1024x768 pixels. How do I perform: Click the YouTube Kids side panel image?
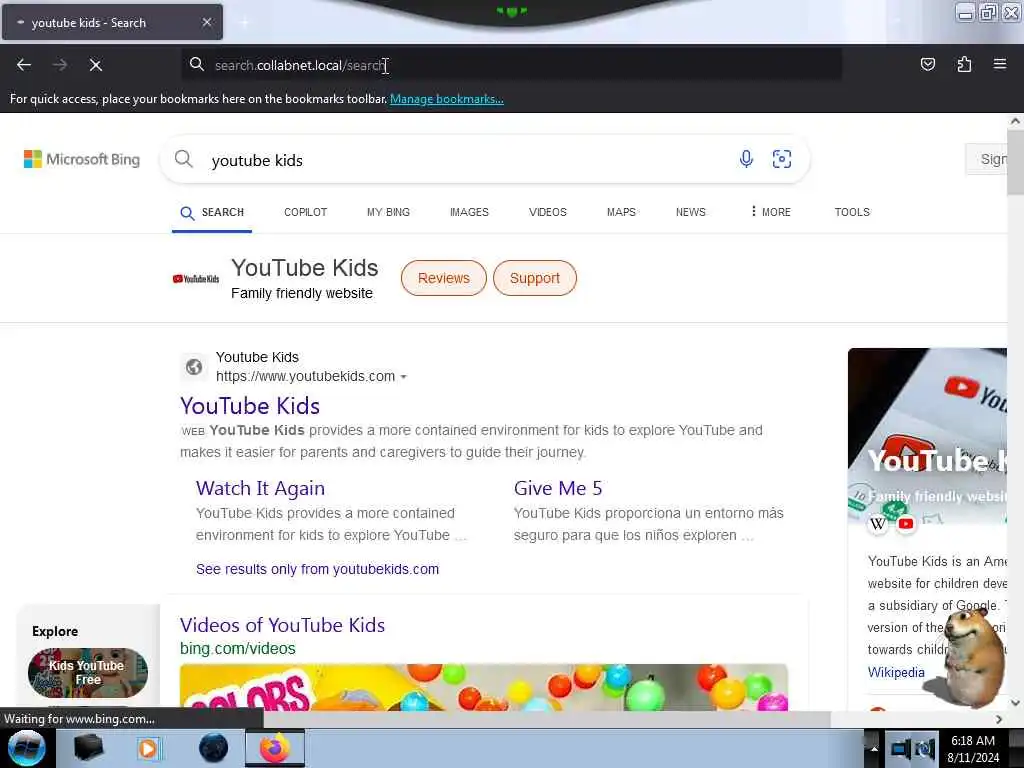pyautogui.click(x=927, y=436)
